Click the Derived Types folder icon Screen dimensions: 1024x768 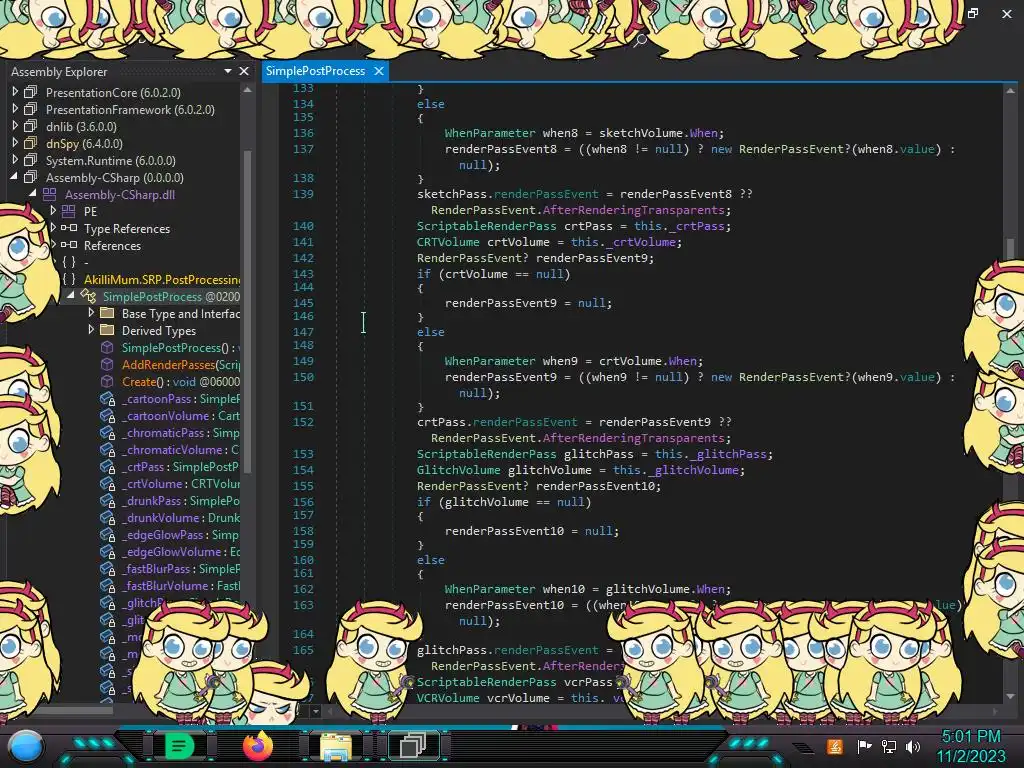click(107, 330)
